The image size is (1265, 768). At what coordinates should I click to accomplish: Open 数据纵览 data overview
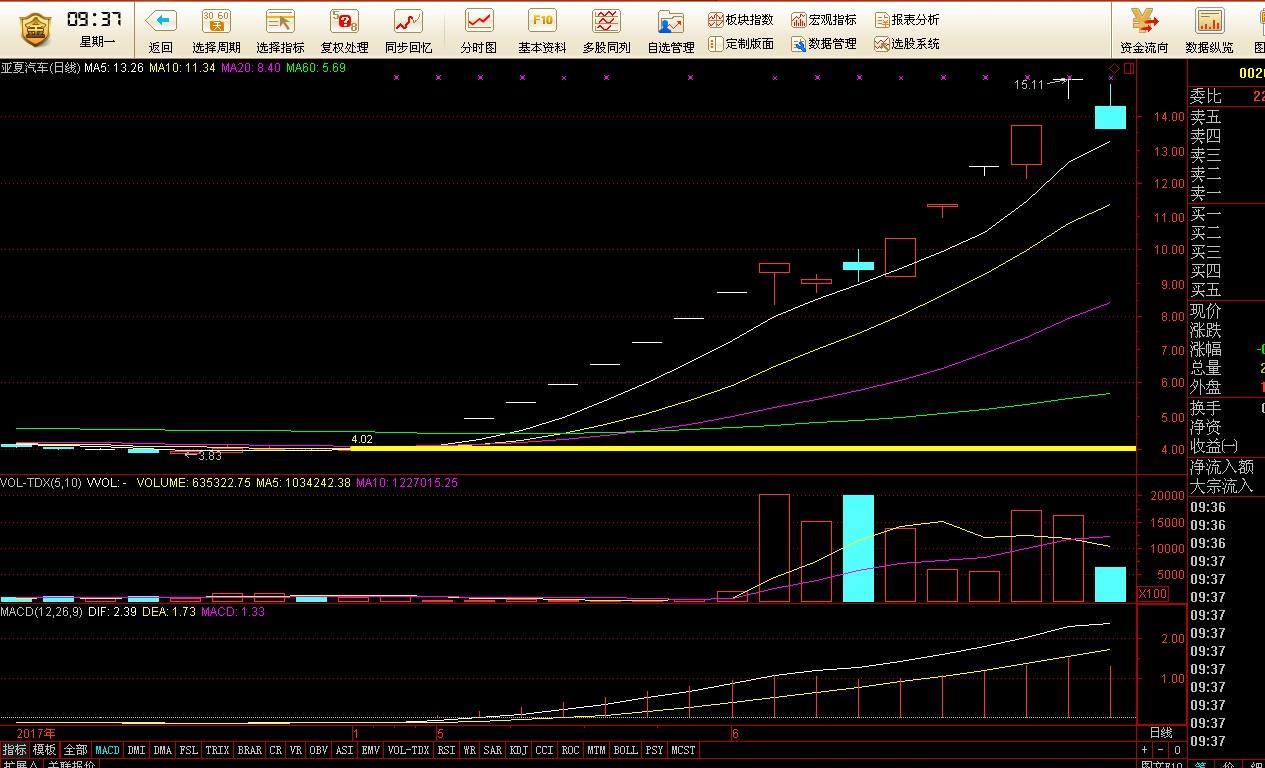click(x=1209, y=29)
